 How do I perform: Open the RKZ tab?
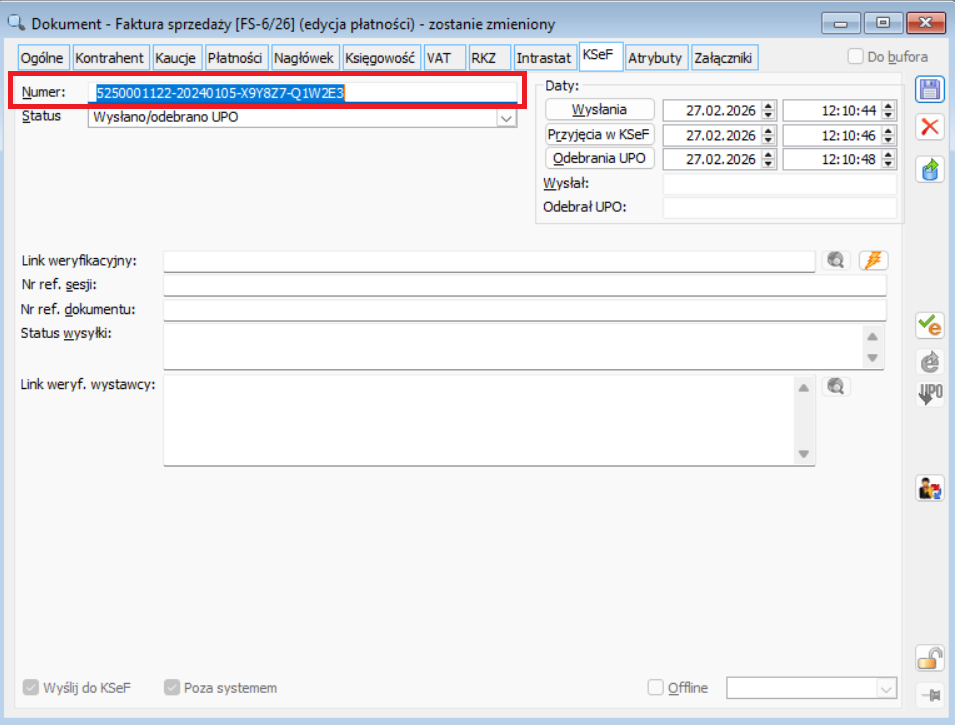pyautogui.click(x=489, y=58)
